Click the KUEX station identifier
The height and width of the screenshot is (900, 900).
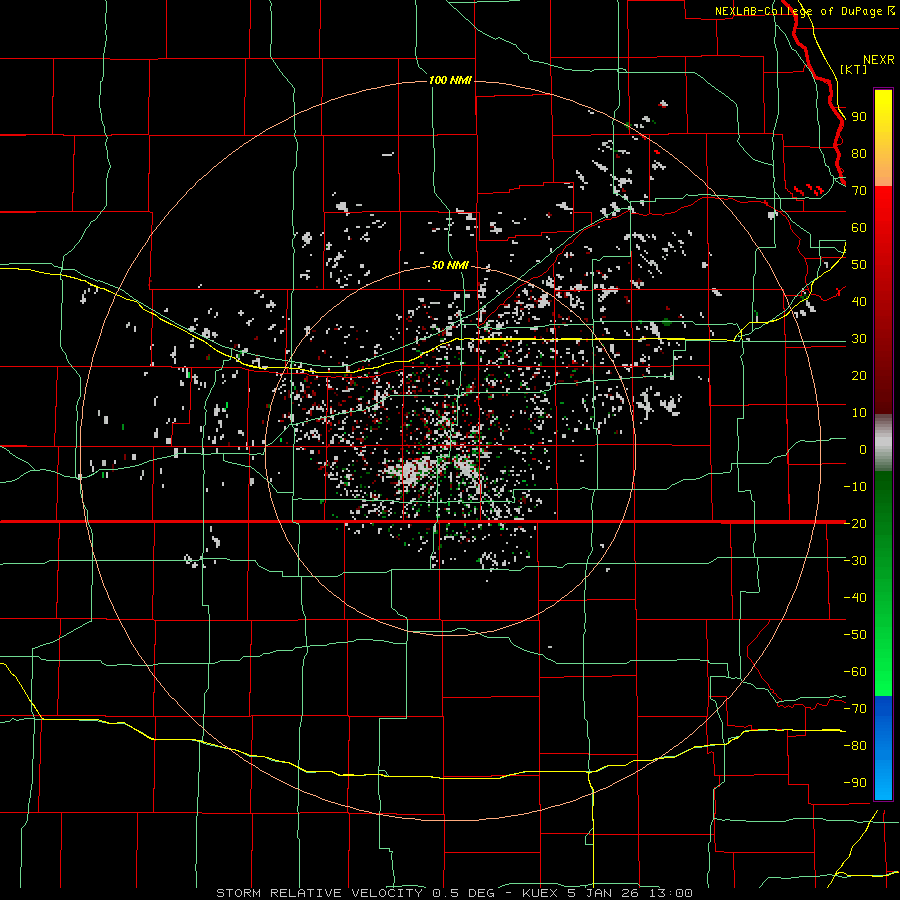coord(540,893)
